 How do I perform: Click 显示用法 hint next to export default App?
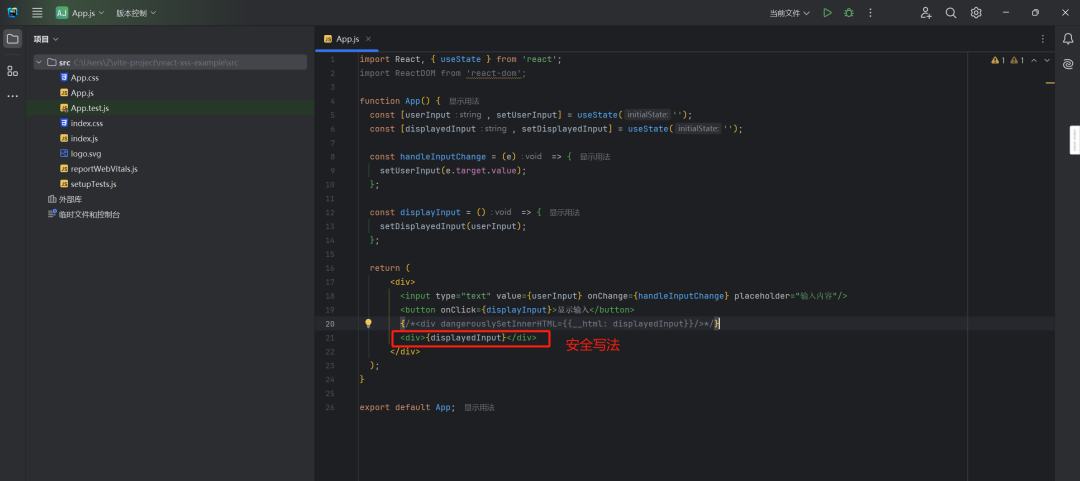(x=479, y=408)
